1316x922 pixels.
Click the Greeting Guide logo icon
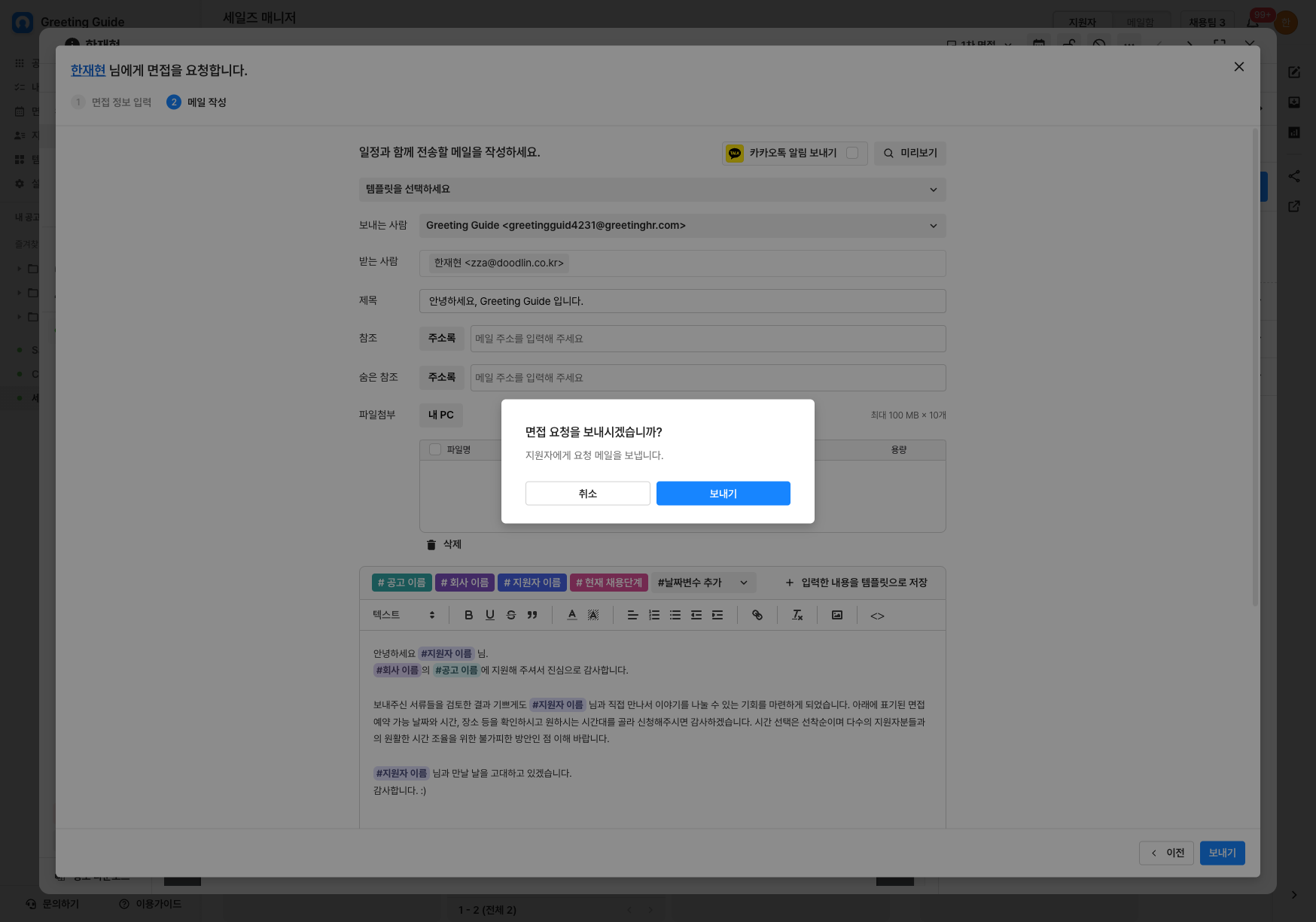click(23, 23)
